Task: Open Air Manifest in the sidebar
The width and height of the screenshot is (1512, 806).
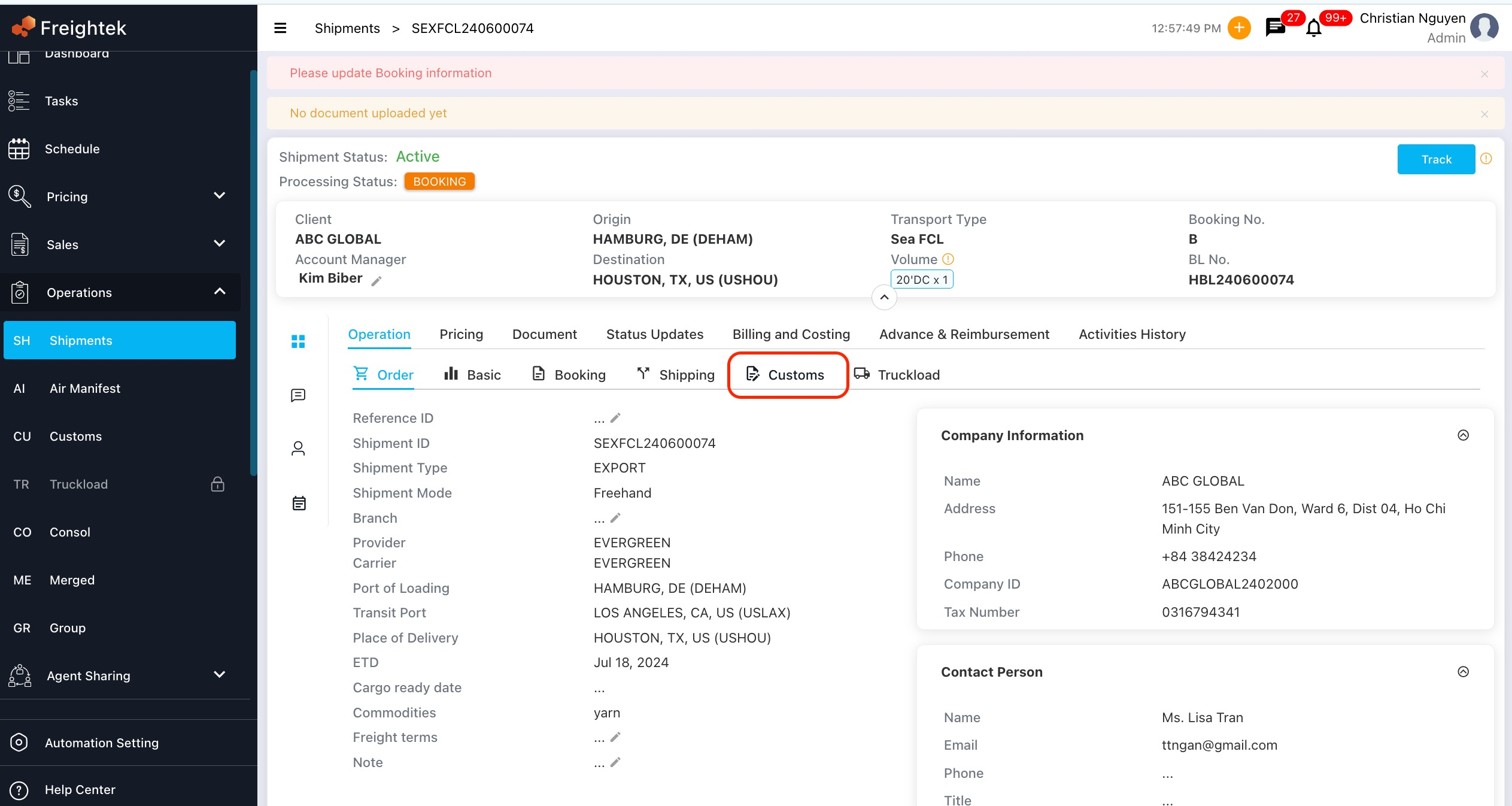Action: coord(85,389)
